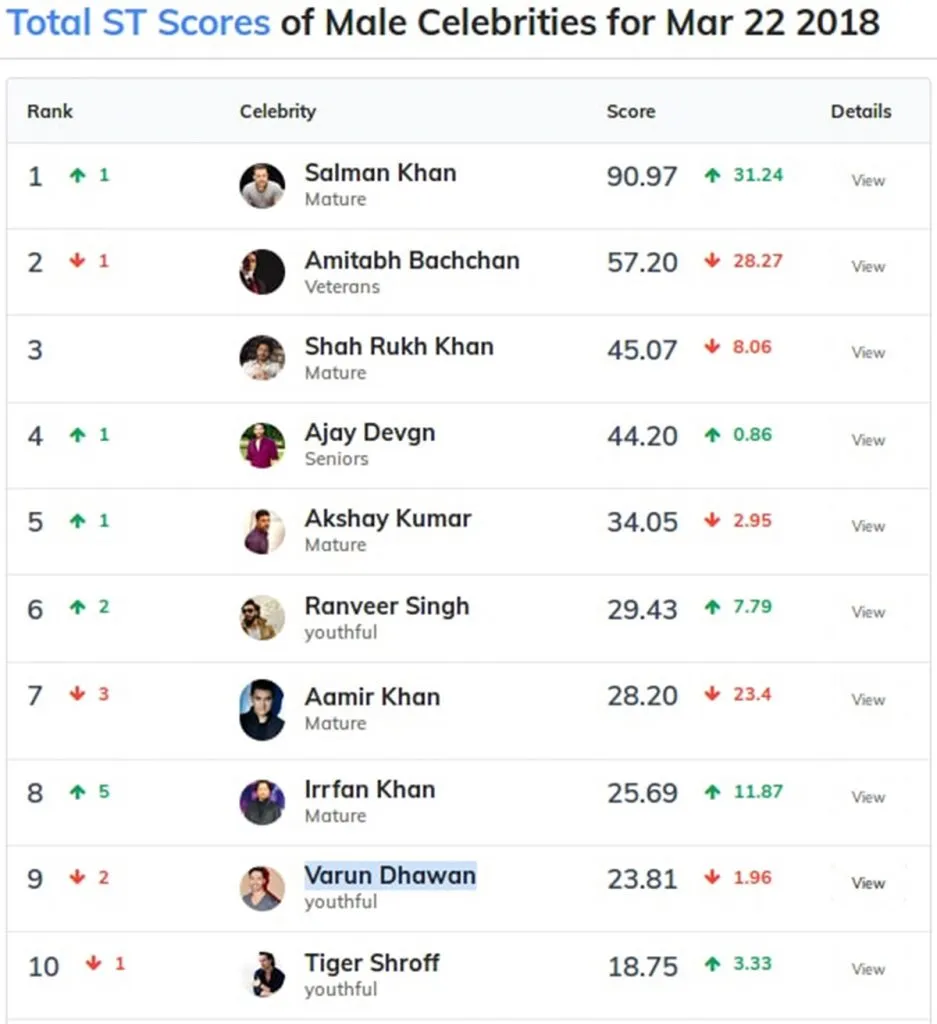The image size is (937, 1024).
Task: View details for Salman Khan
Action: tap(868, 181)
